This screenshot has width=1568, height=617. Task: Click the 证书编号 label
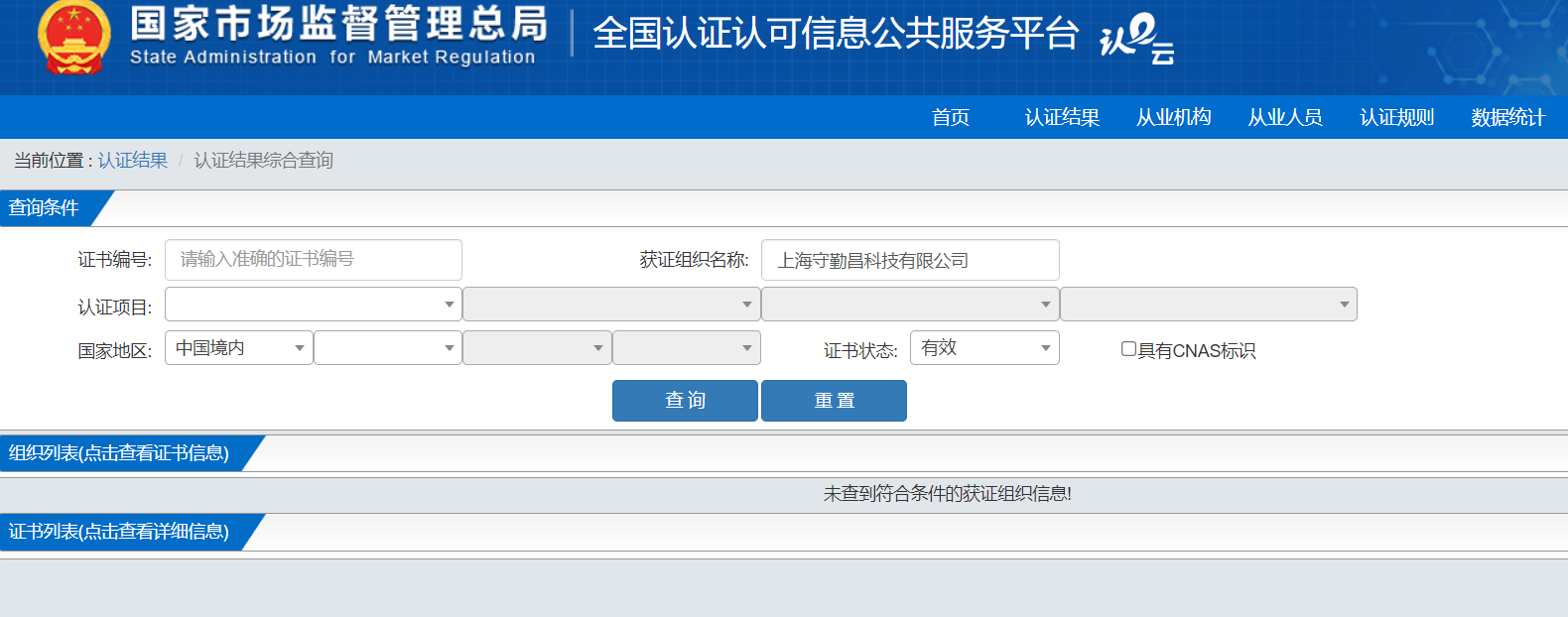115,260
